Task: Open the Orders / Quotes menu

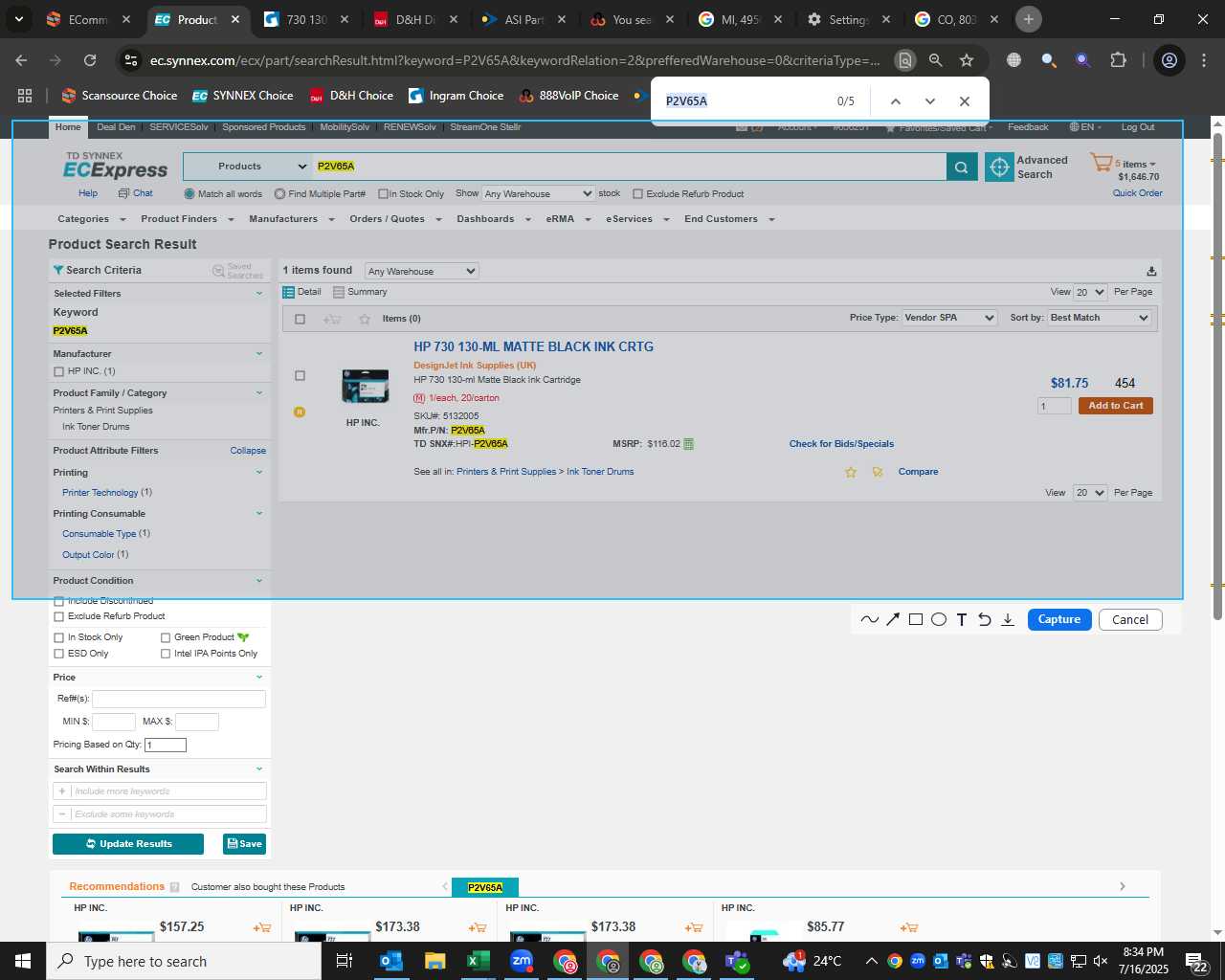Action: click(395, 219)
